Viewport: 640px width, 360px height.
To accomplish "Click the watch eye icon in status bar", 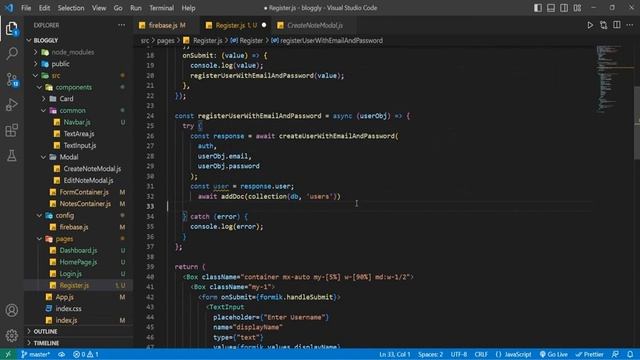I will coord(61,354).
